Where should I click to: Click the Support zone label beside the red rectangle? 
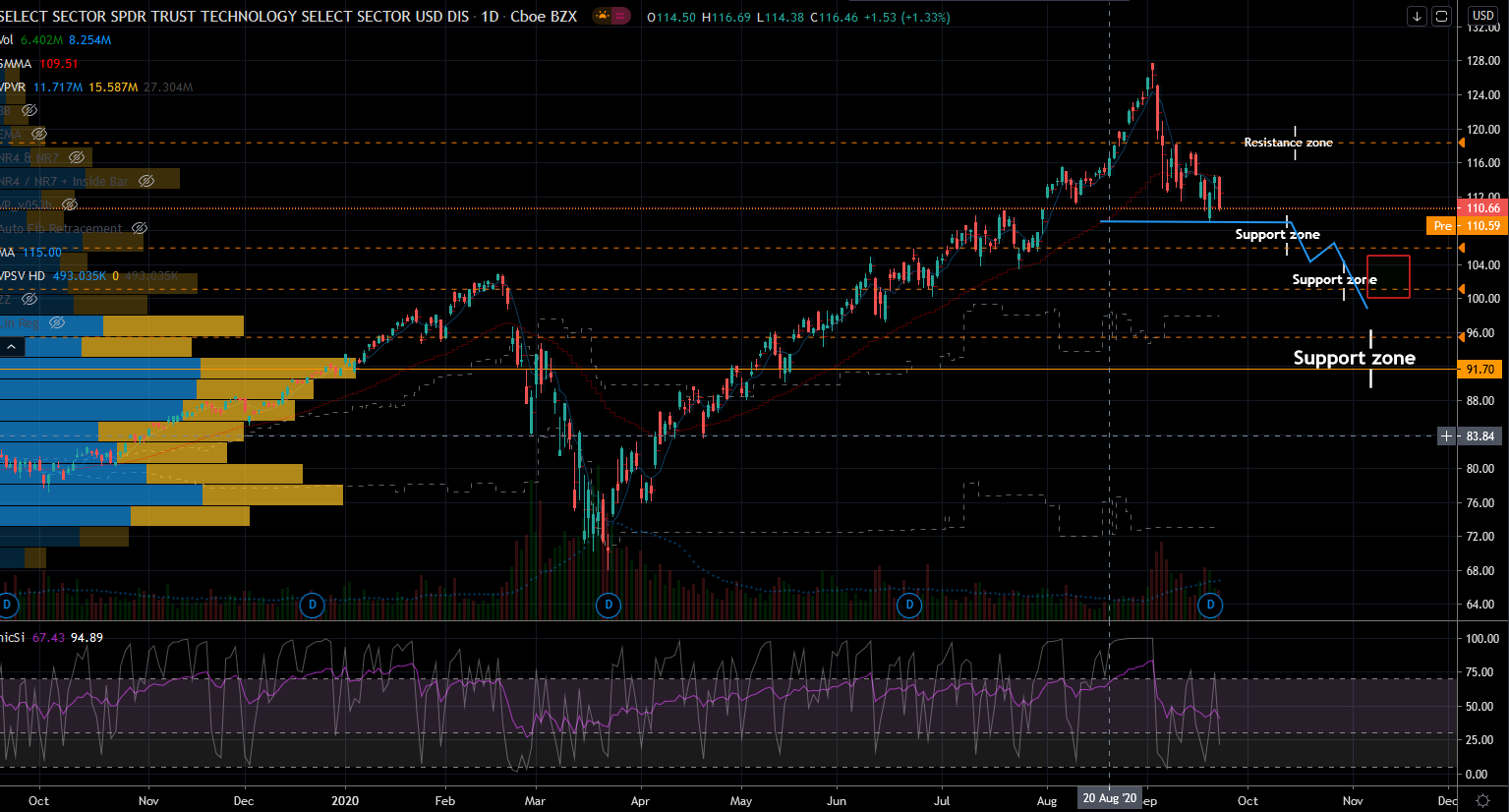(x=1334, y=280)
